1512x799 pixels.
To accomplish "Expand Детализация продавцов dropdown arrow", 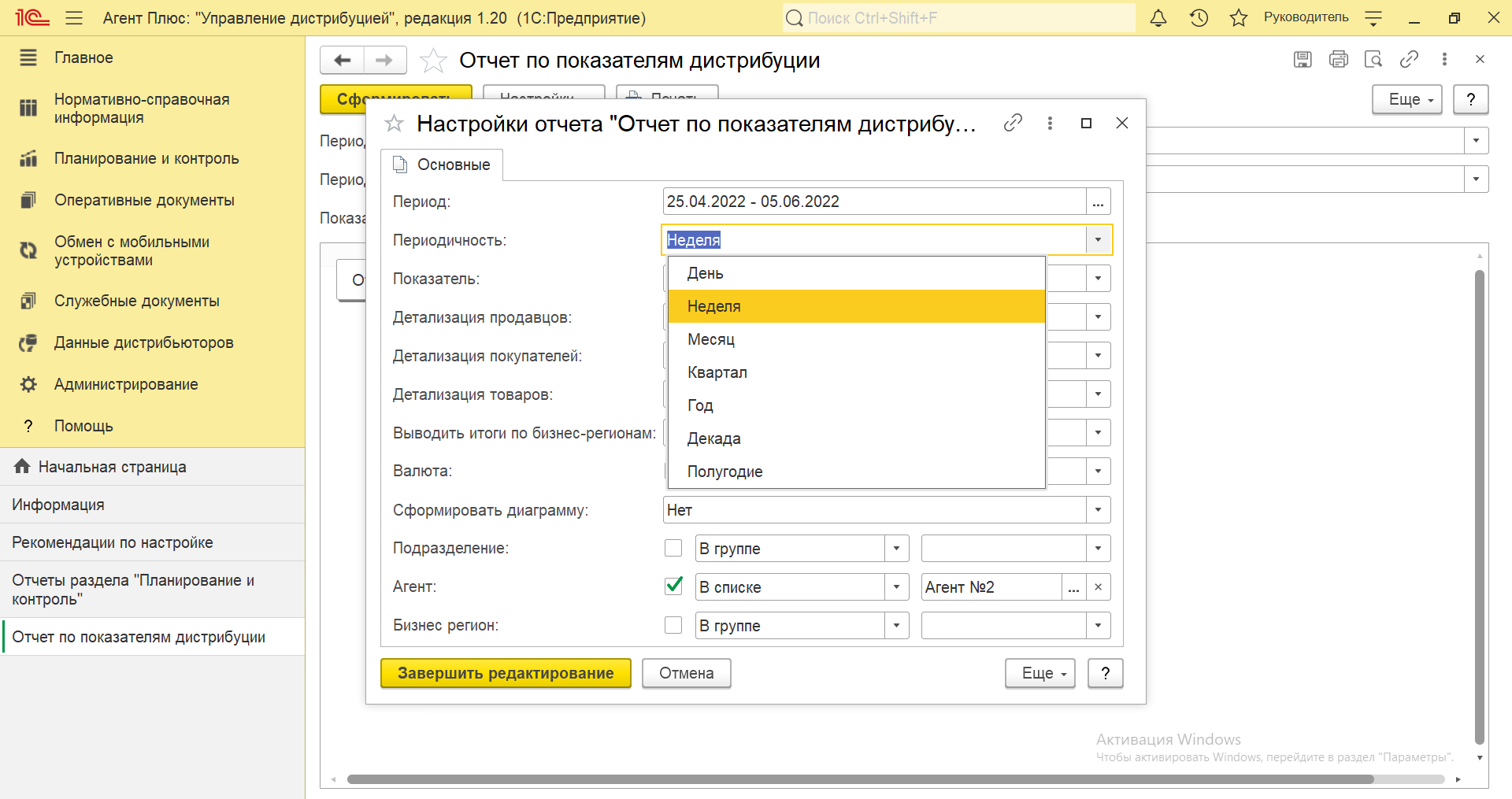I will tap(1098, 317).
